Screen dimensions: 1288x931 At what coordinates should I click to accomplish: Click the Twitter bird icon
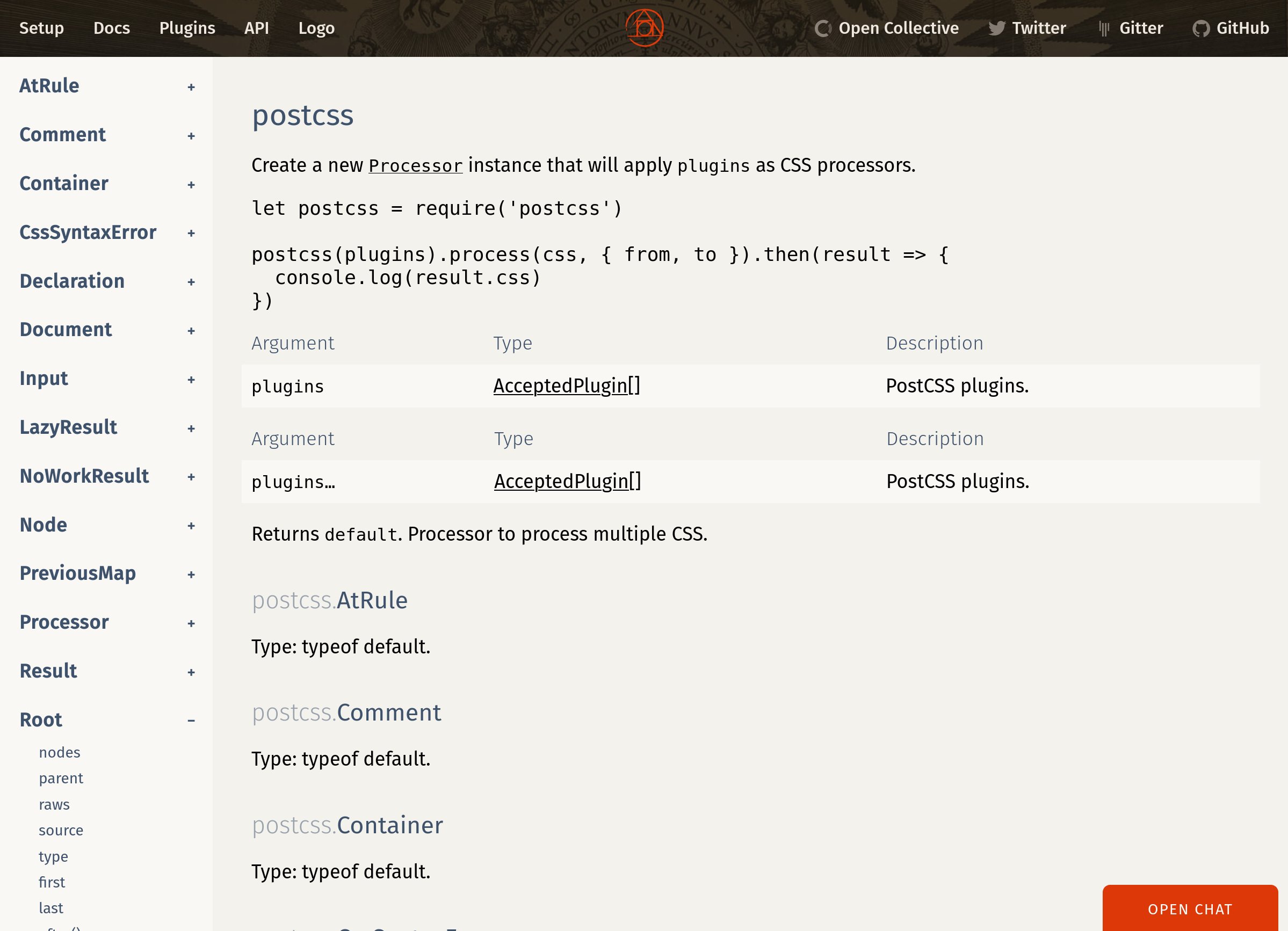pos(997,28)
